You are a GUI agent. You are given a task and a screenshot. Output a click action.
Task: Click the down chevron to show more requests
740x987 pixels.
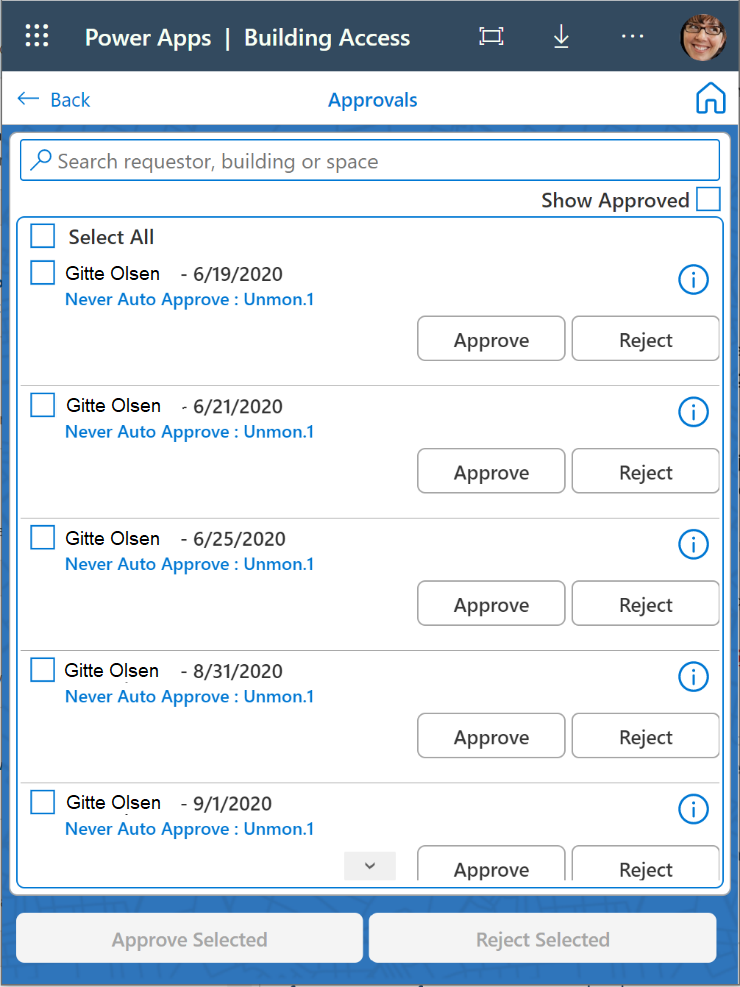click(x=370, y=866)
